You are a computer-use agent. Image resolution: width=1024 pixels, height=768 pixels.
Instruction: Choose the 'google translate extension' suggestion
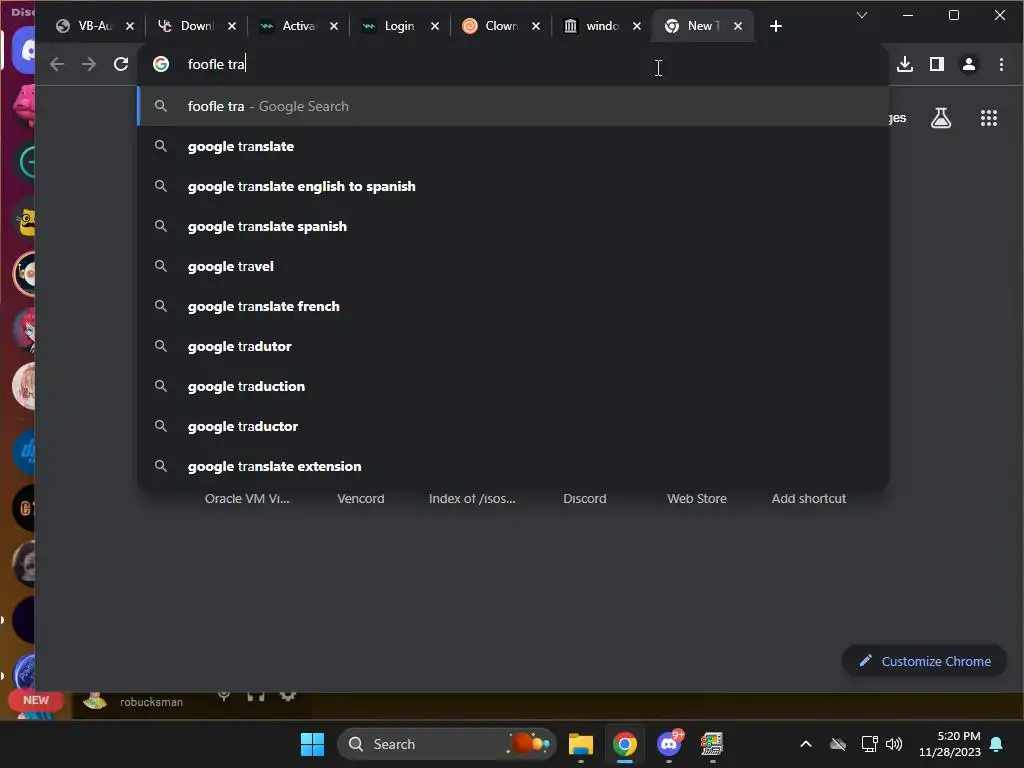click(x=513, y=466)
